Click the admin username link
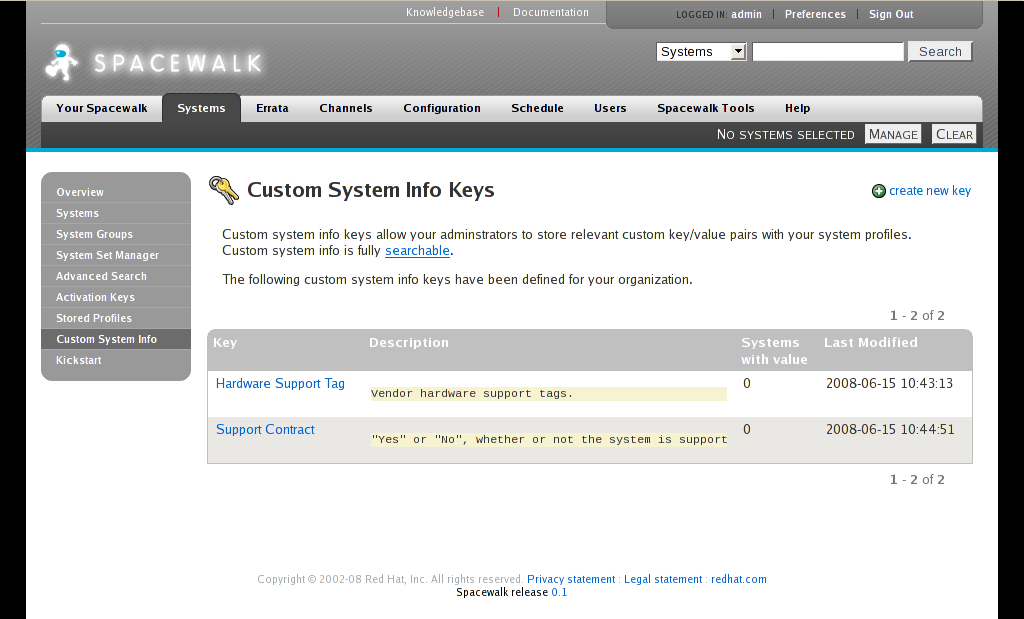 point(746,14)
